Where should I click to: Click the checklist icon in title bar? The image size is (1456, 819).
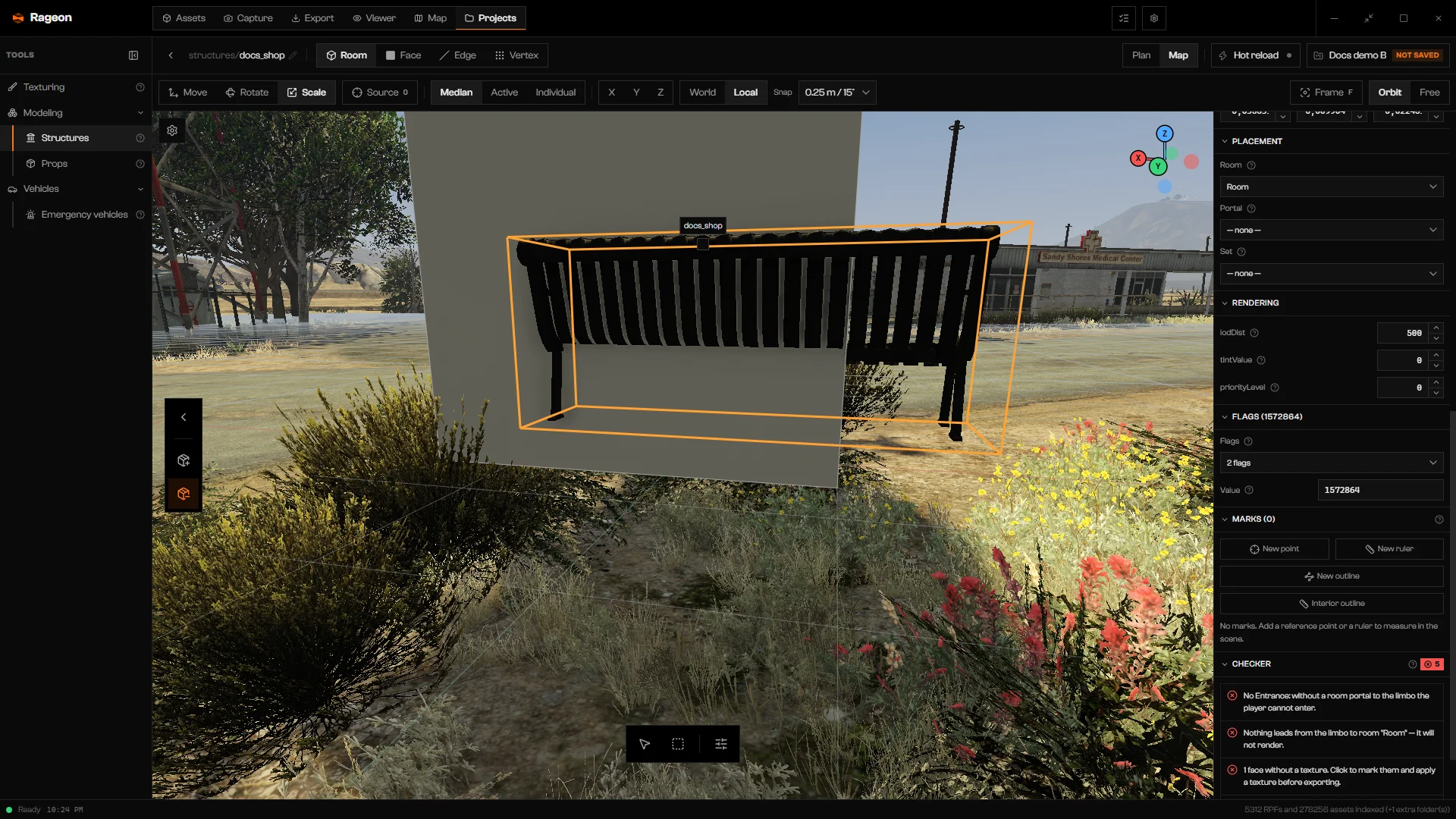(1124, 18)
